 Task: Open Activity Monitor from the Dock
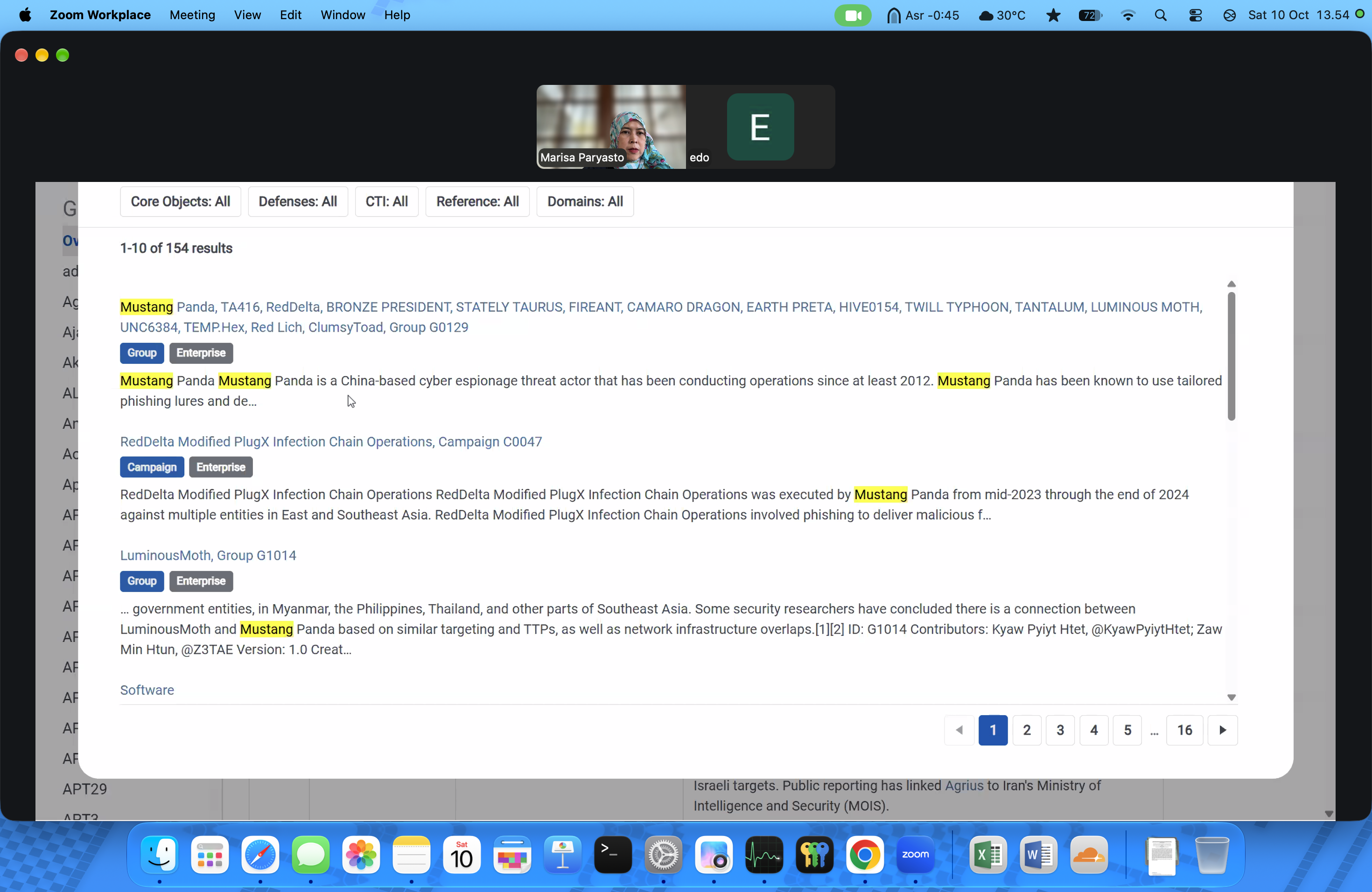click(764, 855)
